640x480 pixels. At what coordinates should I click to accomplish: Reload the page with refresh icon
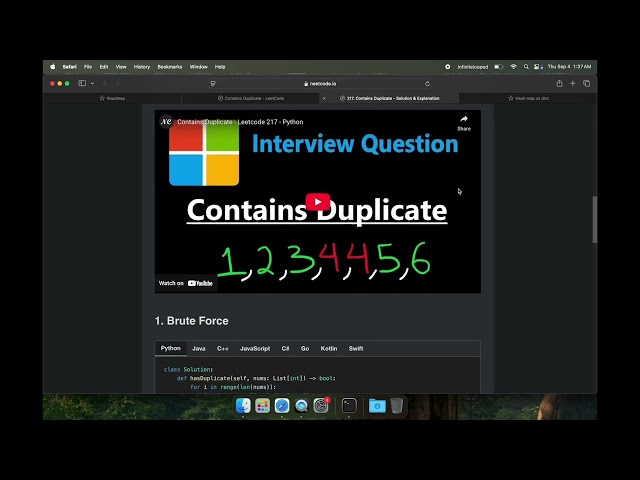pyautogui.click(x=427, y=84)
